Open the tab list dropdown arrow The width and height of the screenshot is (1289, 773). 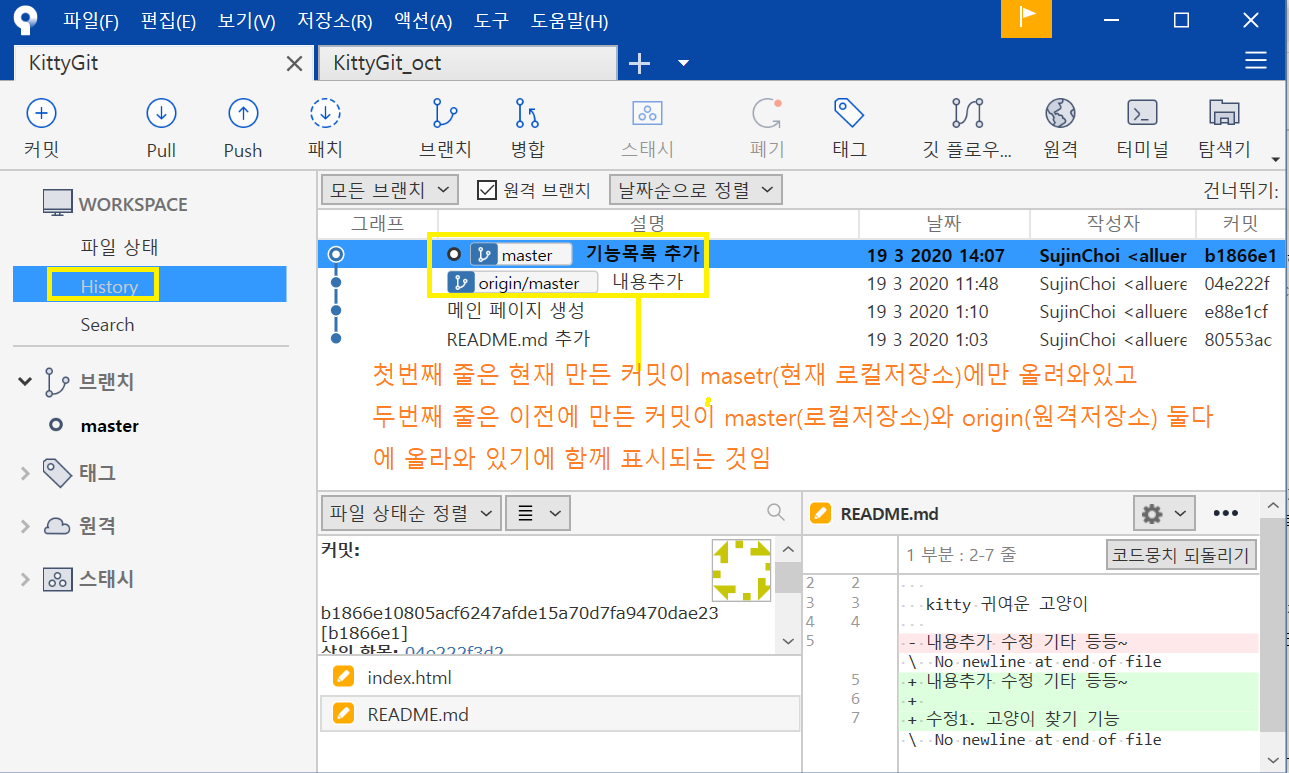click(684, 63)
